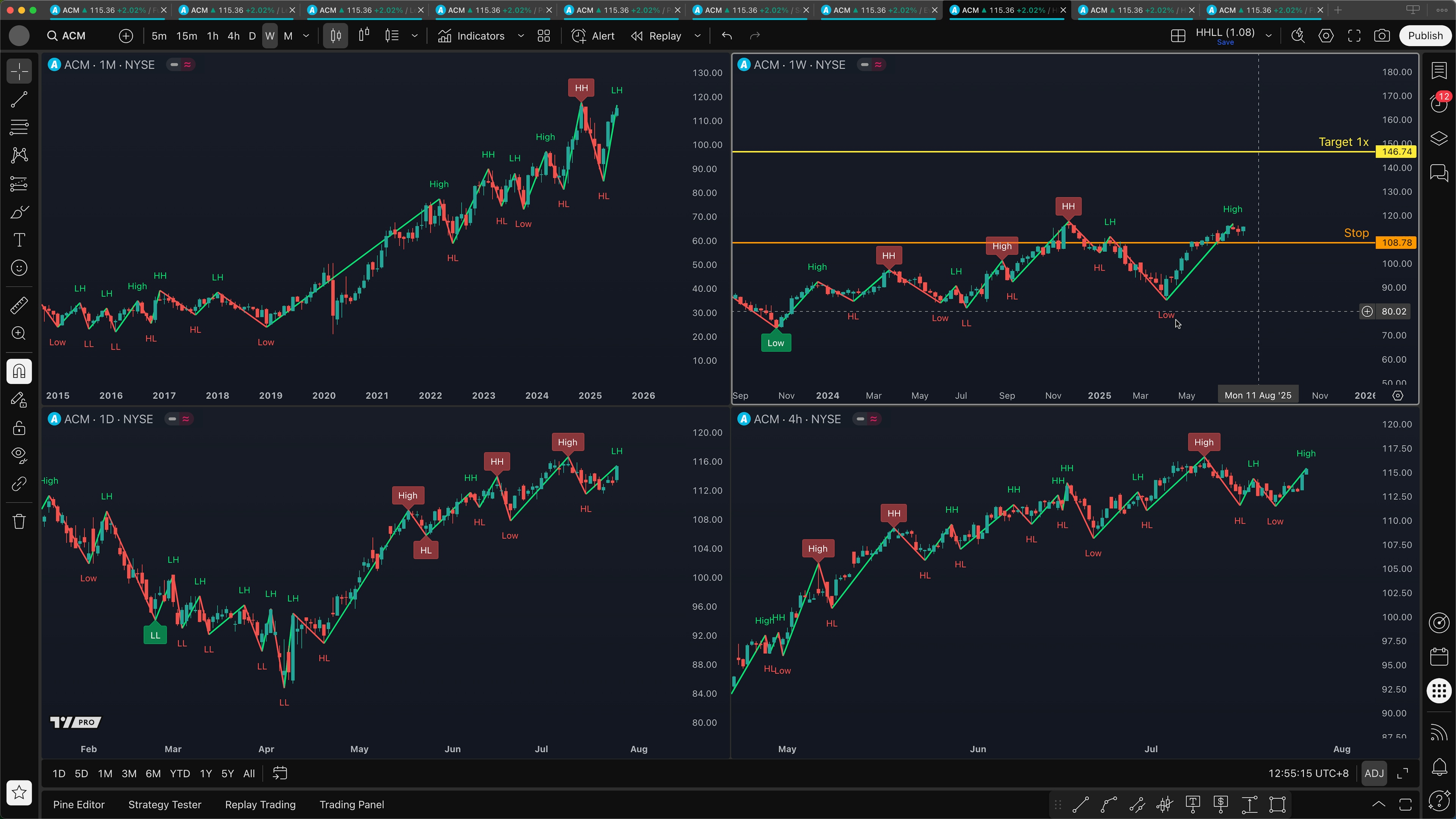Toggle hide all drawings eye icon
The width and height of the screenshot is (1456, 819).
[19, 455]
